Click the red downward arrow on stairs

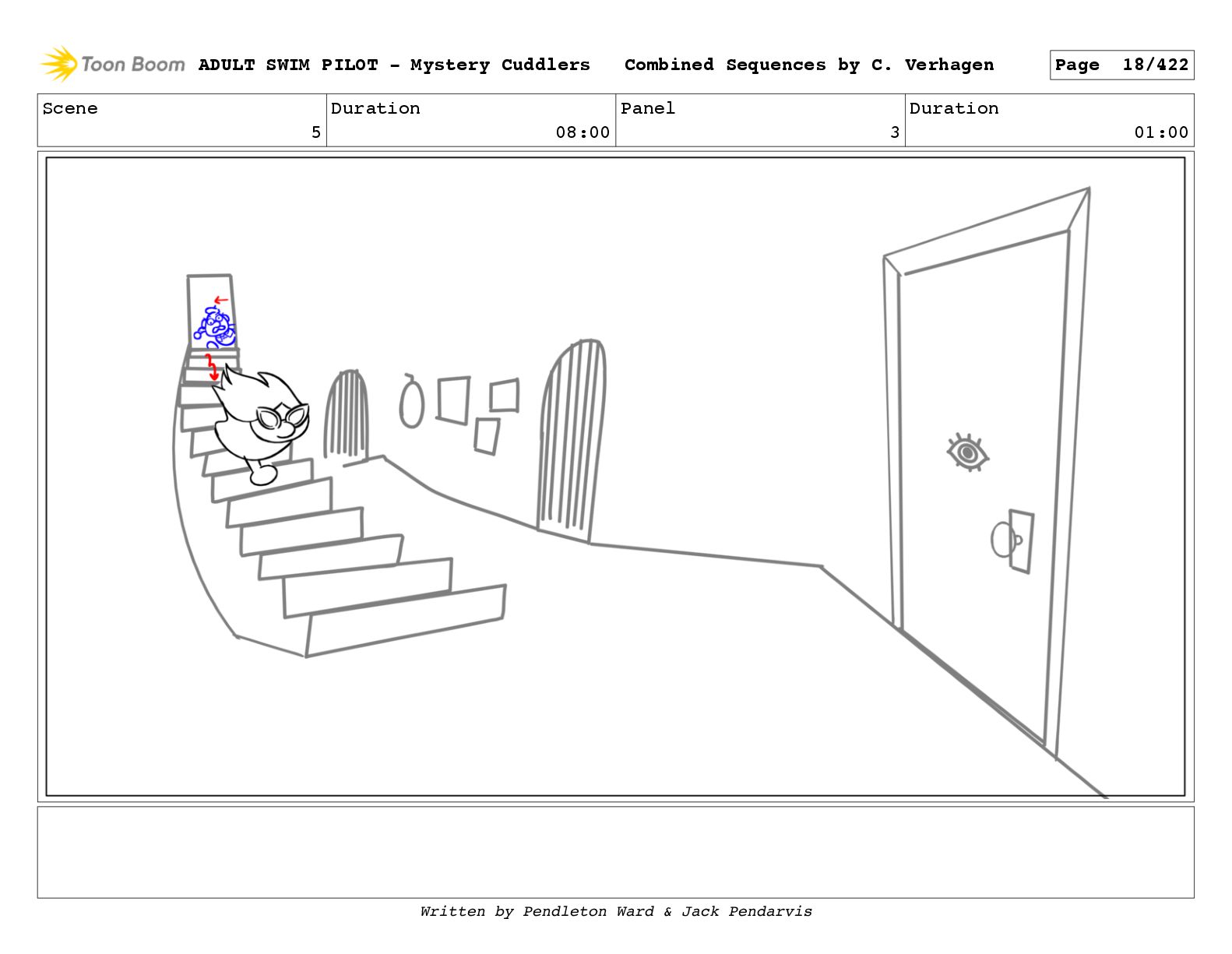point(211,368)
